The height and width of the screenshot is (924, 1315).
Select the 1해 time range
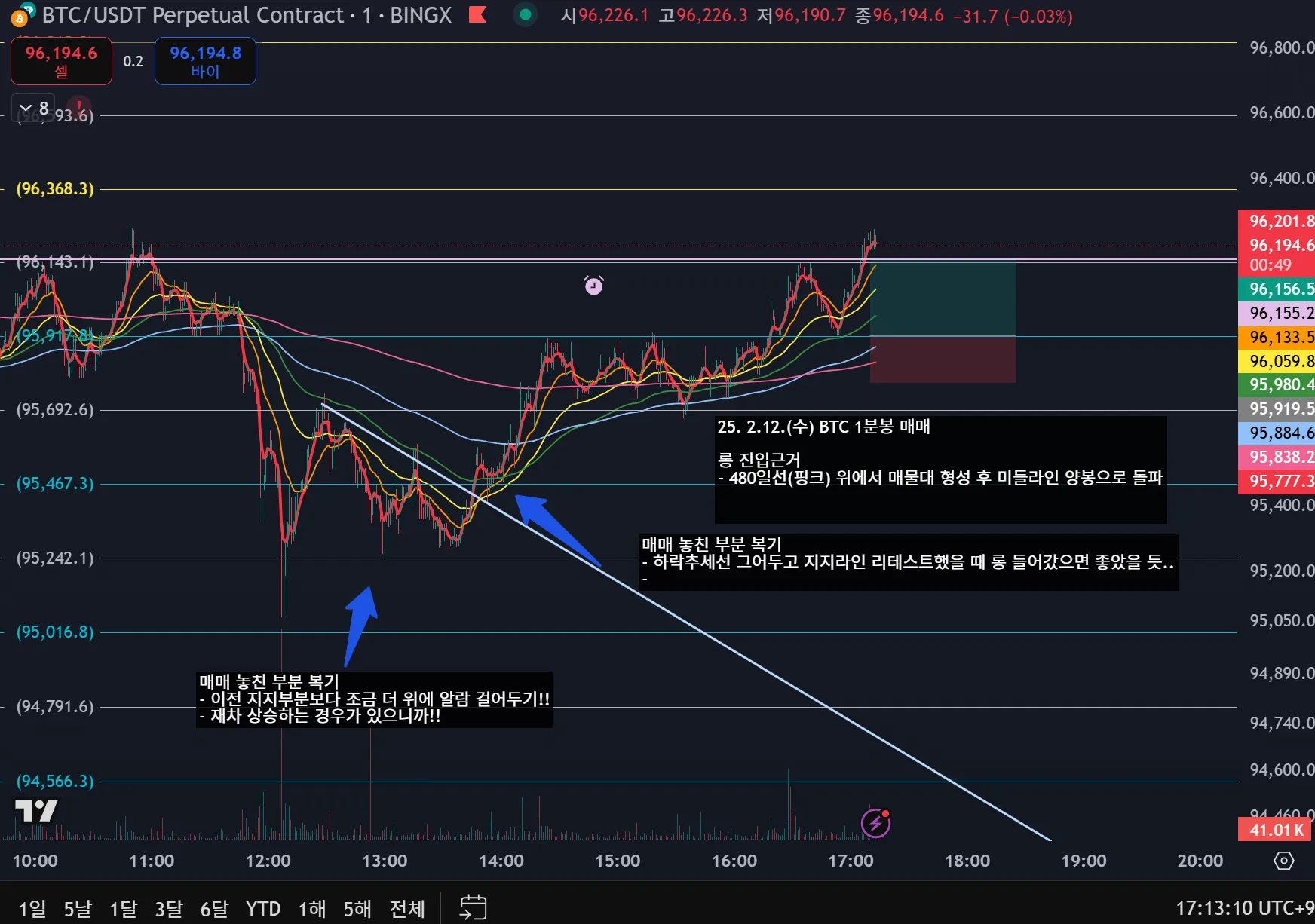point(312,909)
